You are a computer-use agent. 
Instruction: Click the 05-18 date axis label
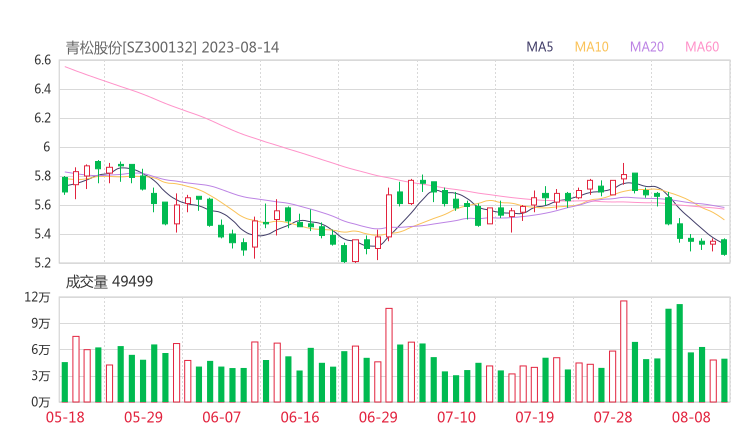[65, 417]
